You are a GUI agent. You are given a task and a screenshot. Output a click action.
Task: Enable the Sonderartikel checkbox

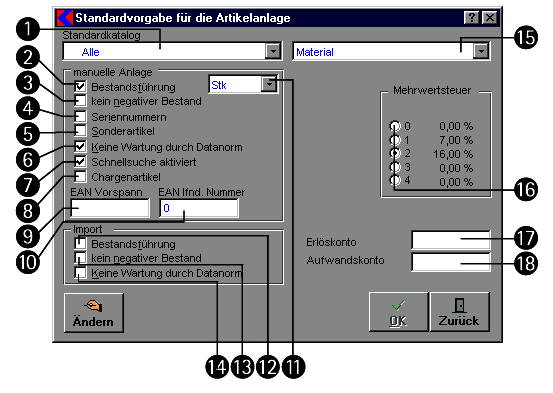tap(80, 131)
